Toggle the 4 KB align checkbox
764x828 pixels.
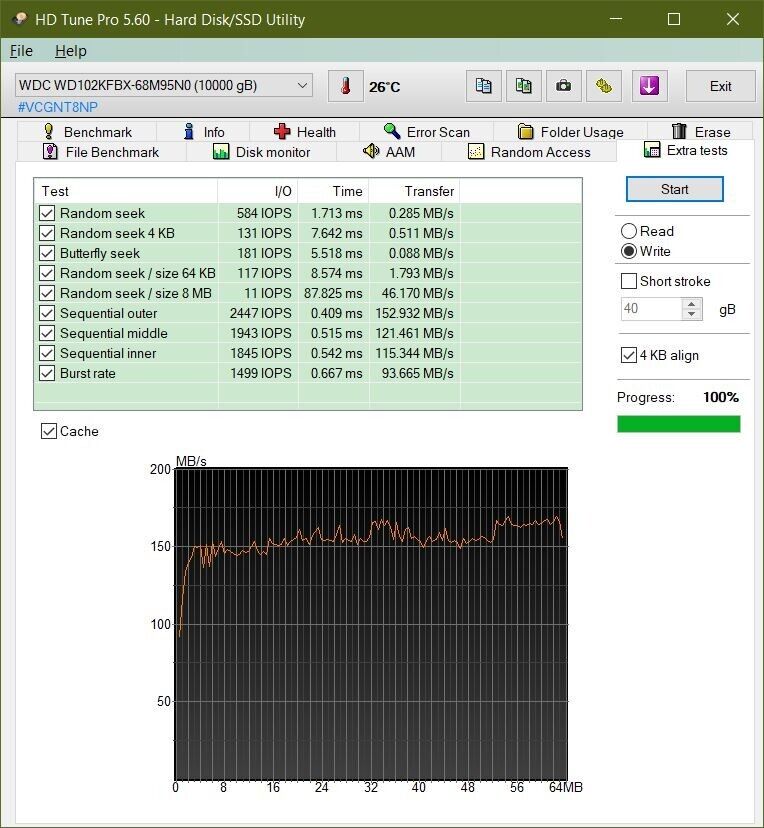[x=628, y=355]
